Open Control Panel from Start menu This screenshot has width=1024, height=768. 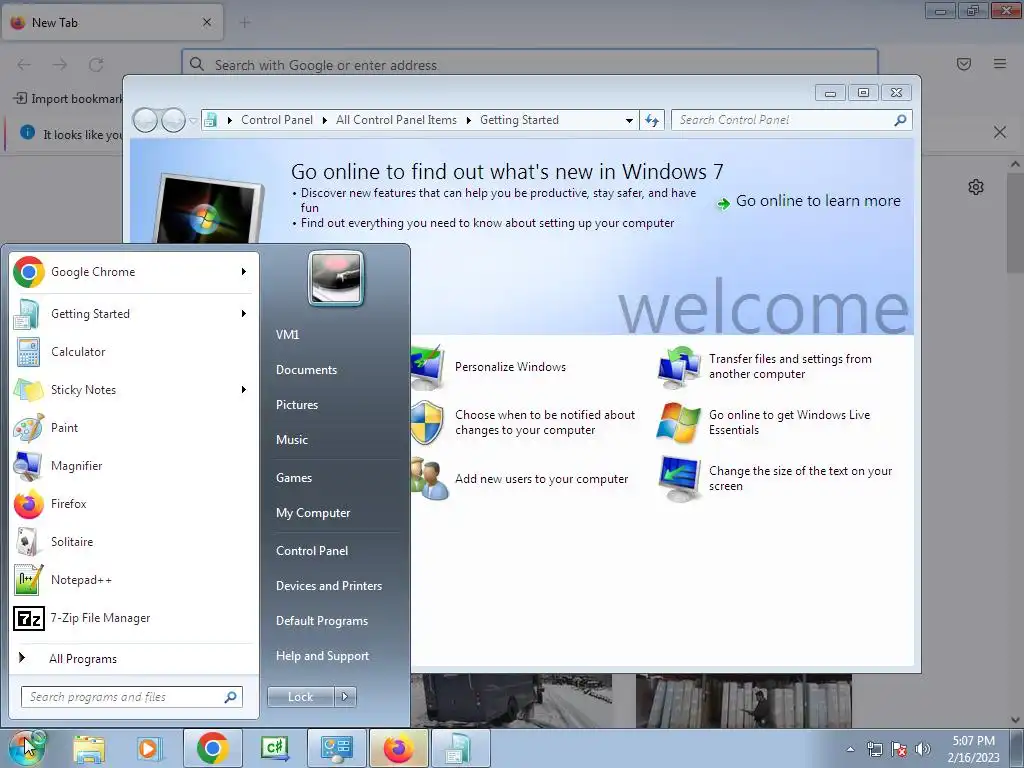312,551
